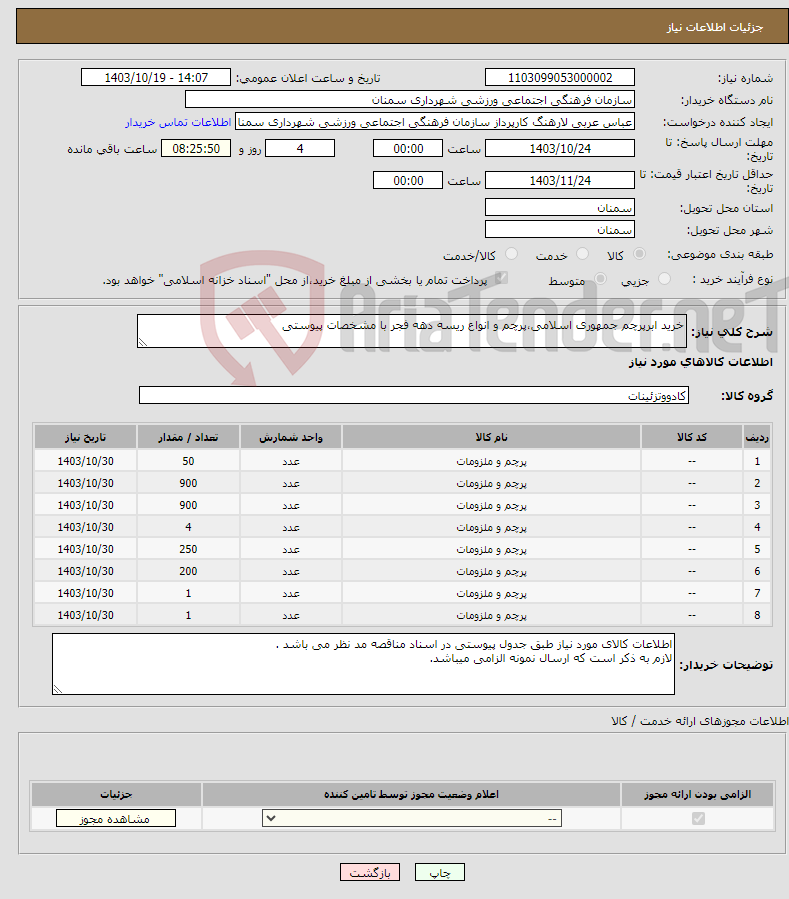The image size is (789, 899).
Task: Click the delivery province field سمنان
Action: tap(560, 208)
